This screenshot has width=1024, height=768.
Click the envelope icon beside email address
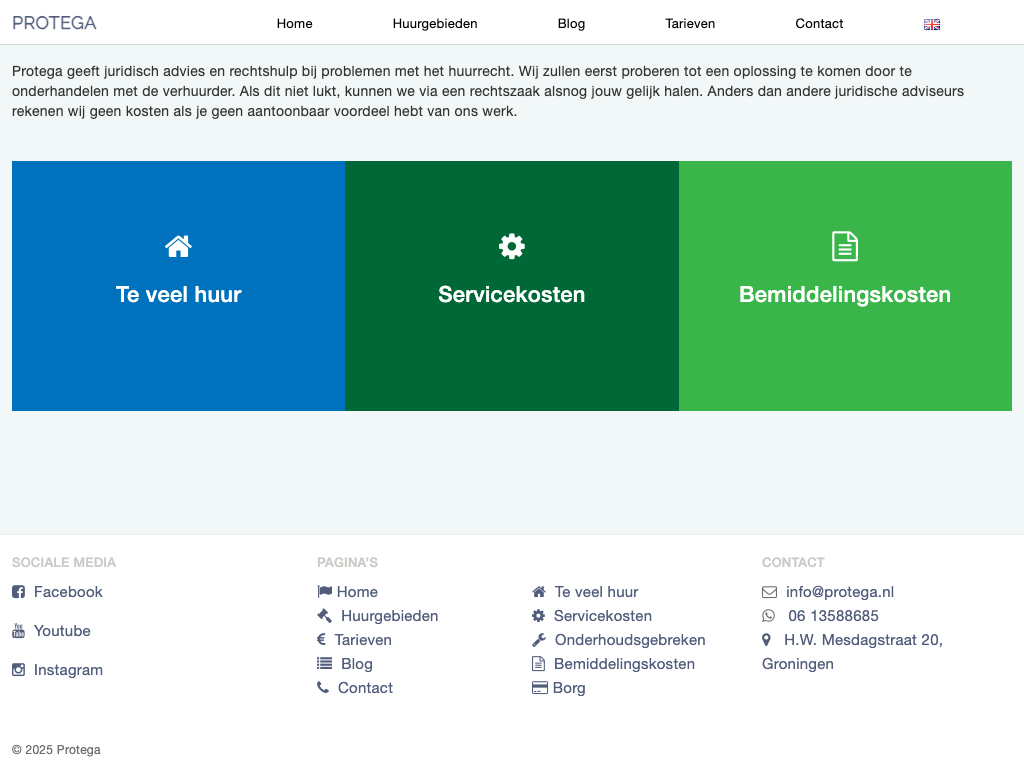[769, 592]
